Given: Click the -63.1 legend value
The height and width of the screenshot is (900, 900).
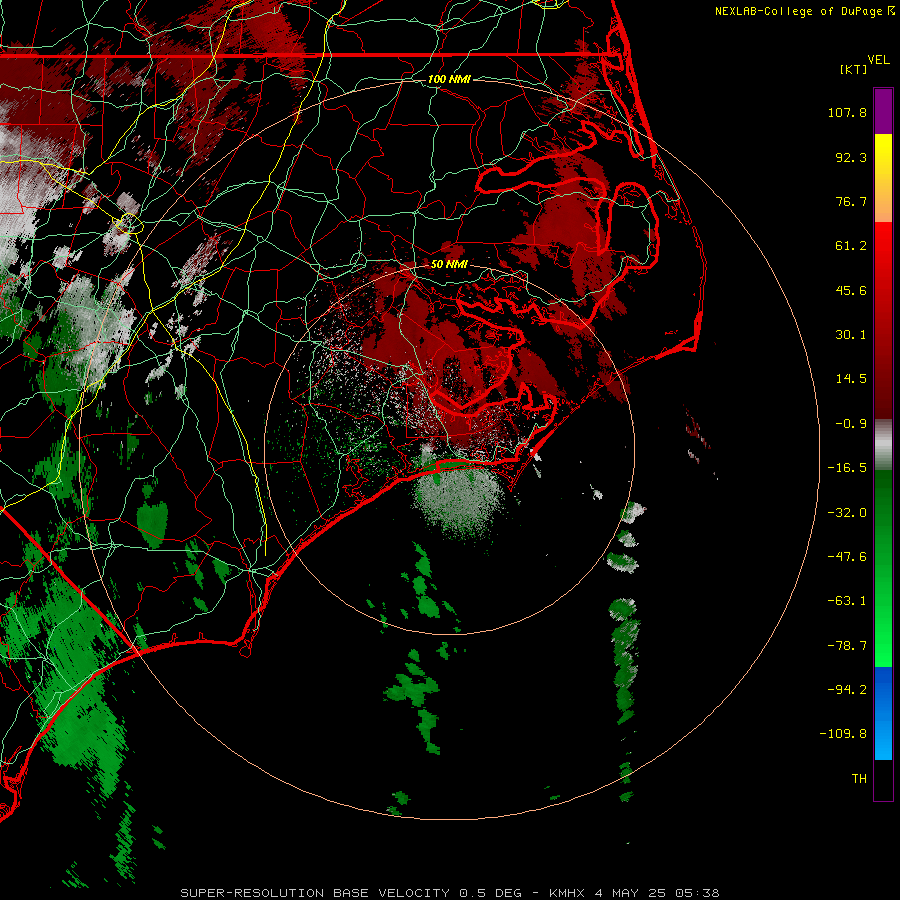Looking at the screenshot, I should [847, 601].
